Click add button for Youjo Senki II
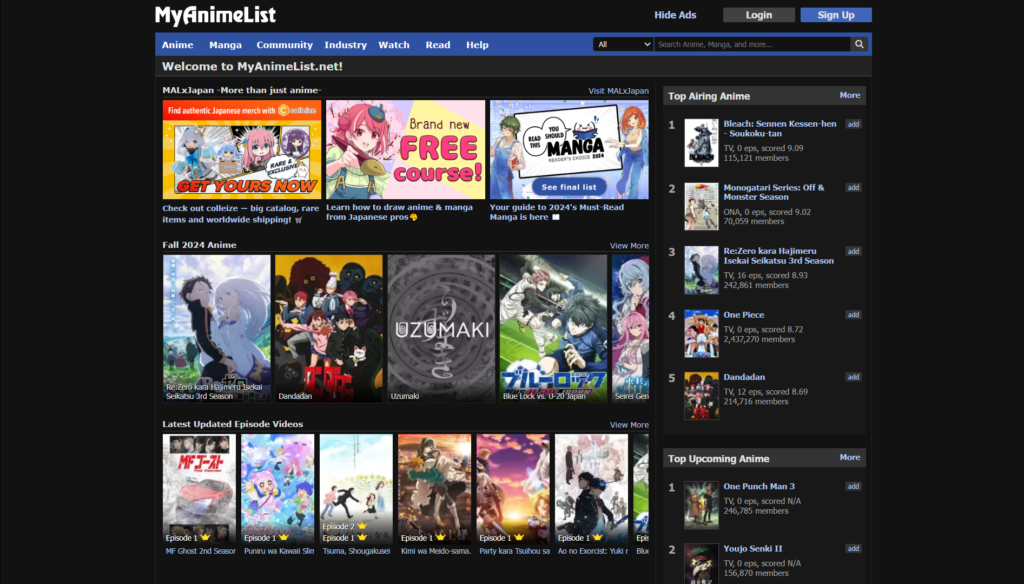1024x584 pixels. click(x=853, y=549)
